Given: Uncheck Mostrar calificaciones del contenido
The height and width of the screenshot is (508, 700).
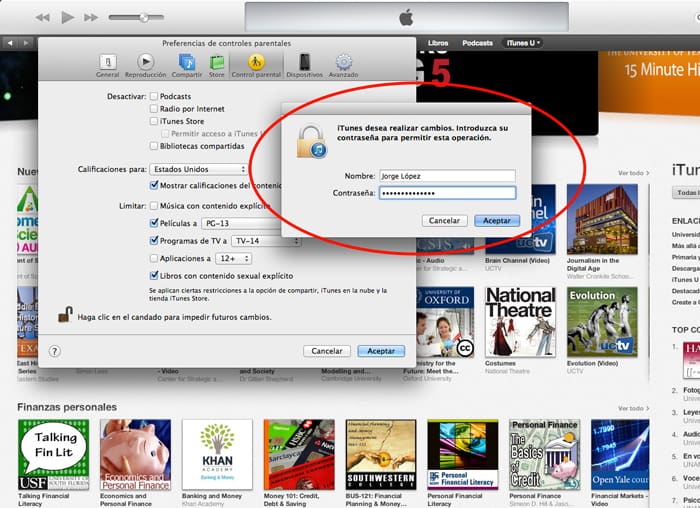Looking at the screenshot, I should click(154, 185).
